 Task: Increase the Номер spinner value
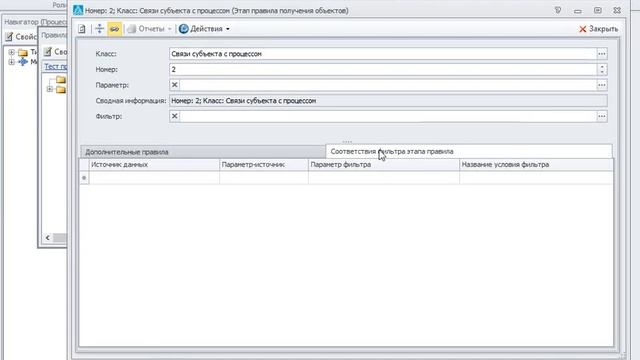pos(602,67)
